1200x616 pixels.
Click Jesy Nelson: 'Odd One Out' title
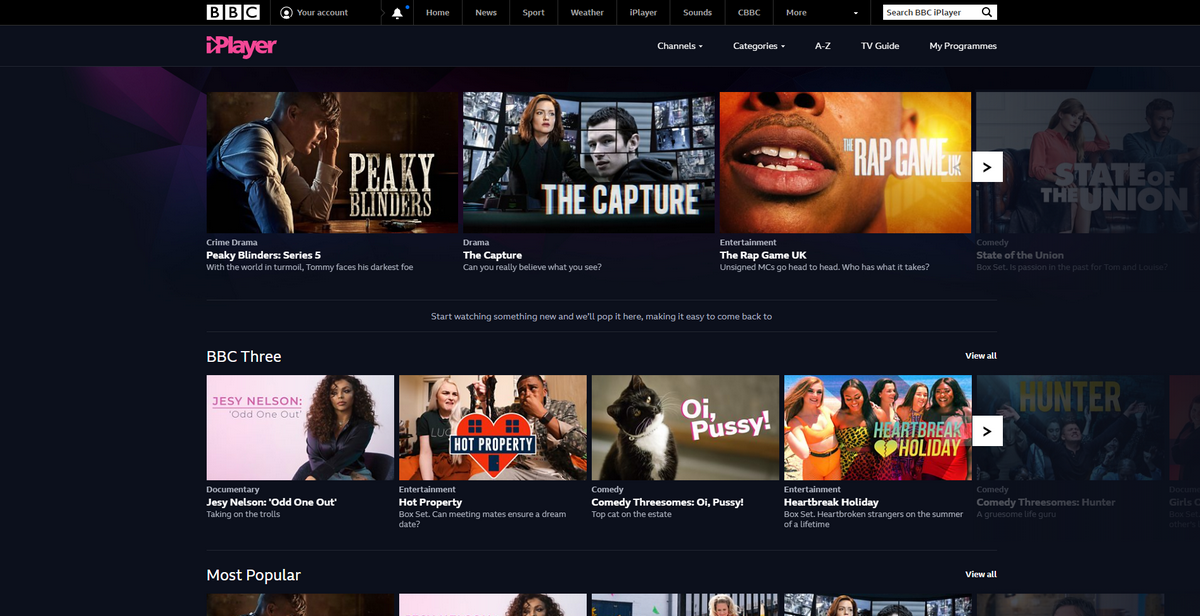click(x=271, y=502)
